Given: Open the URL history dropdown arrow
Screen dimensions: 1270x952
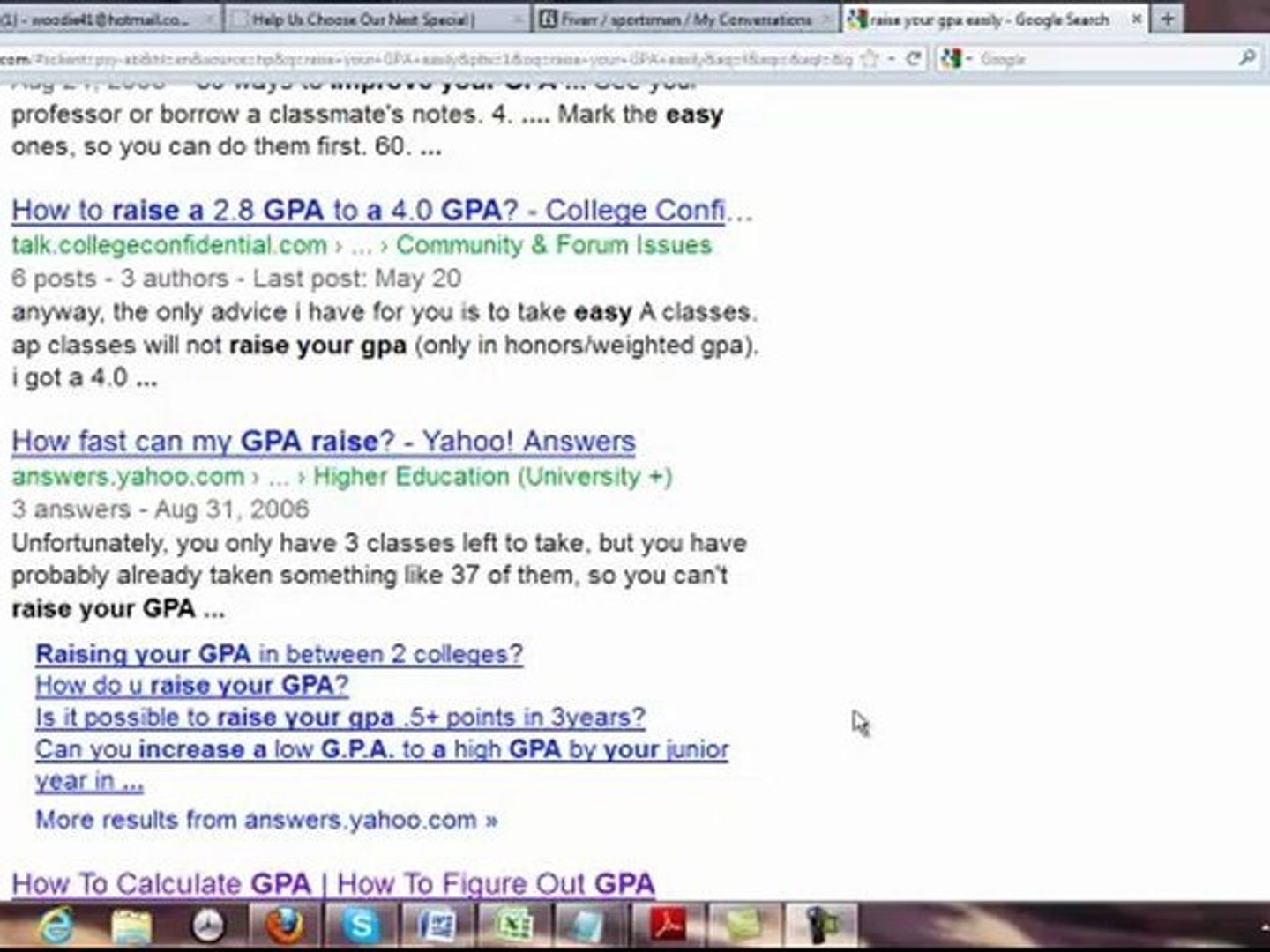Looking at the screenshot, I should coord(892,59).
